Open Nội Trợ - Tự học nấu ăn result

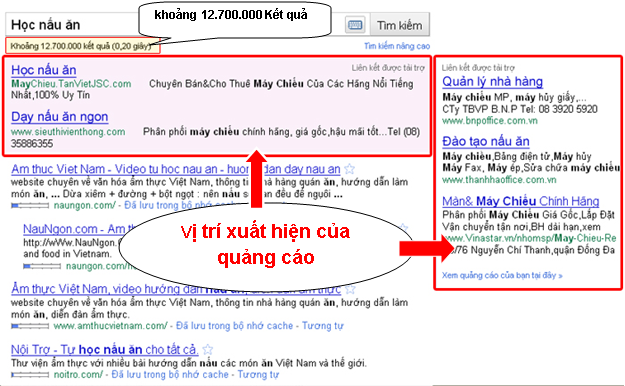(x=104, y=350)
